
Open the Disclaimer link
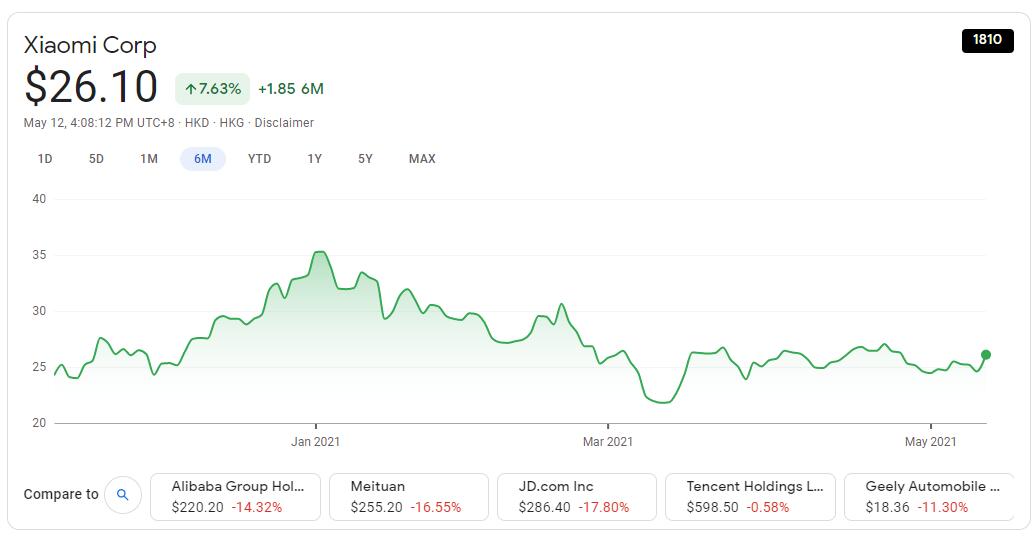[x=284, y=123]
